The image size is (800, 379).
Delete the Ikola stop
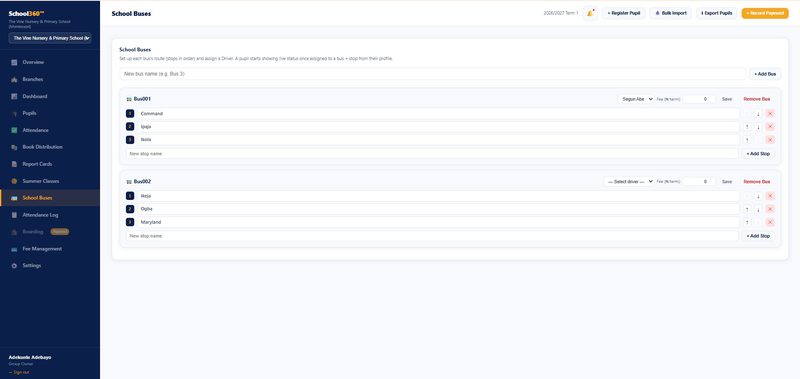pyautogui.click(x=770, y=140)
